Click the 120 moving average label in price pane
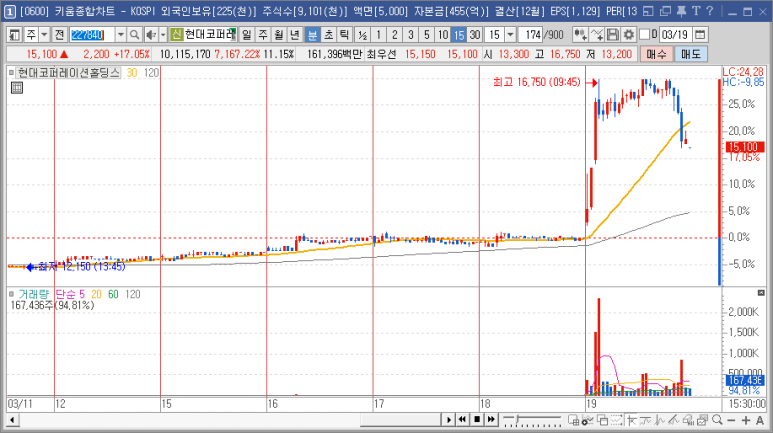Screen dimensions: 773x433 pyautogui.click(x=151, y=73)
